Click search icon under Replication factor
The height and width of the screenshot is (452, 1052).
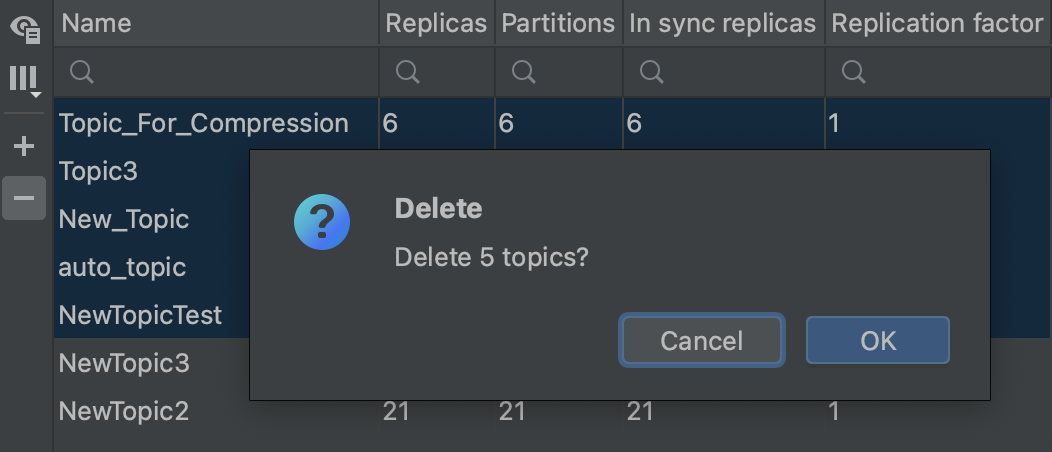(x=854, y=72)
